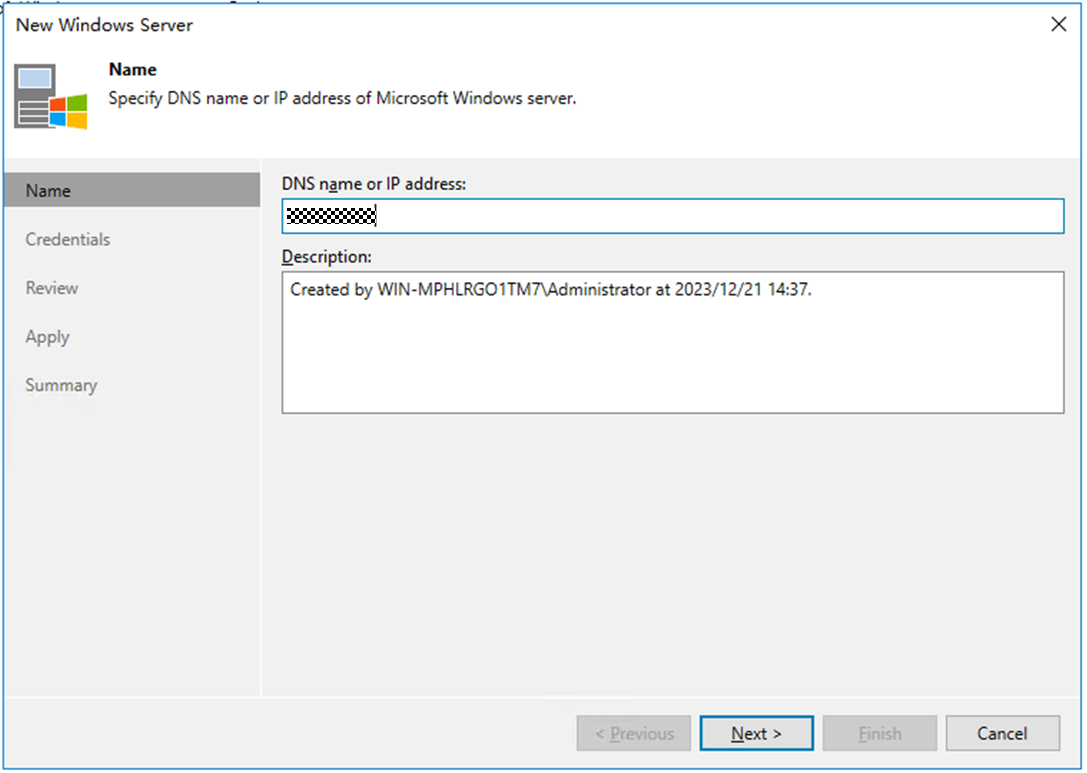Close the New Windows Server dialog
1087x773 pixels.
(x=1058, y=25)
